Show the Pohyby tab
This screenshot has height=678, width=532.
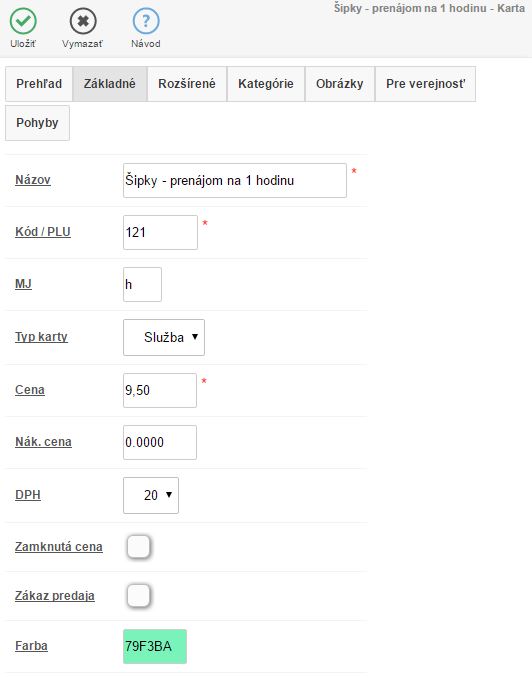[37, 123]
